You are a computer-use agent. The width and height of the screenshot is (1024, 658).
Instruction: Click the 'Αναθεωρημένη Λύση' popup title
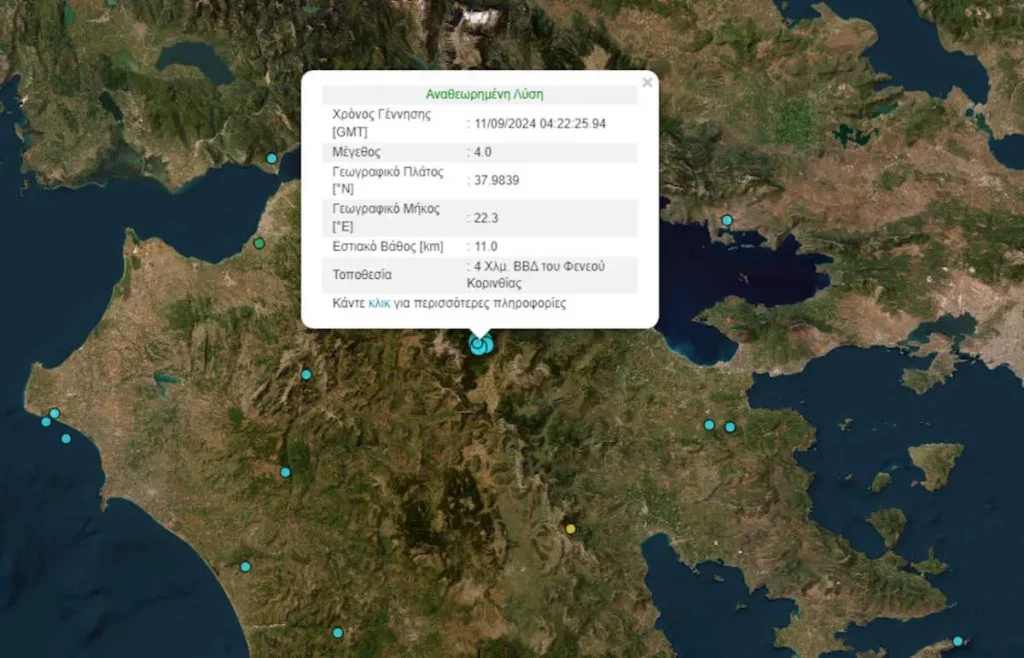click(x=479, y=94)
